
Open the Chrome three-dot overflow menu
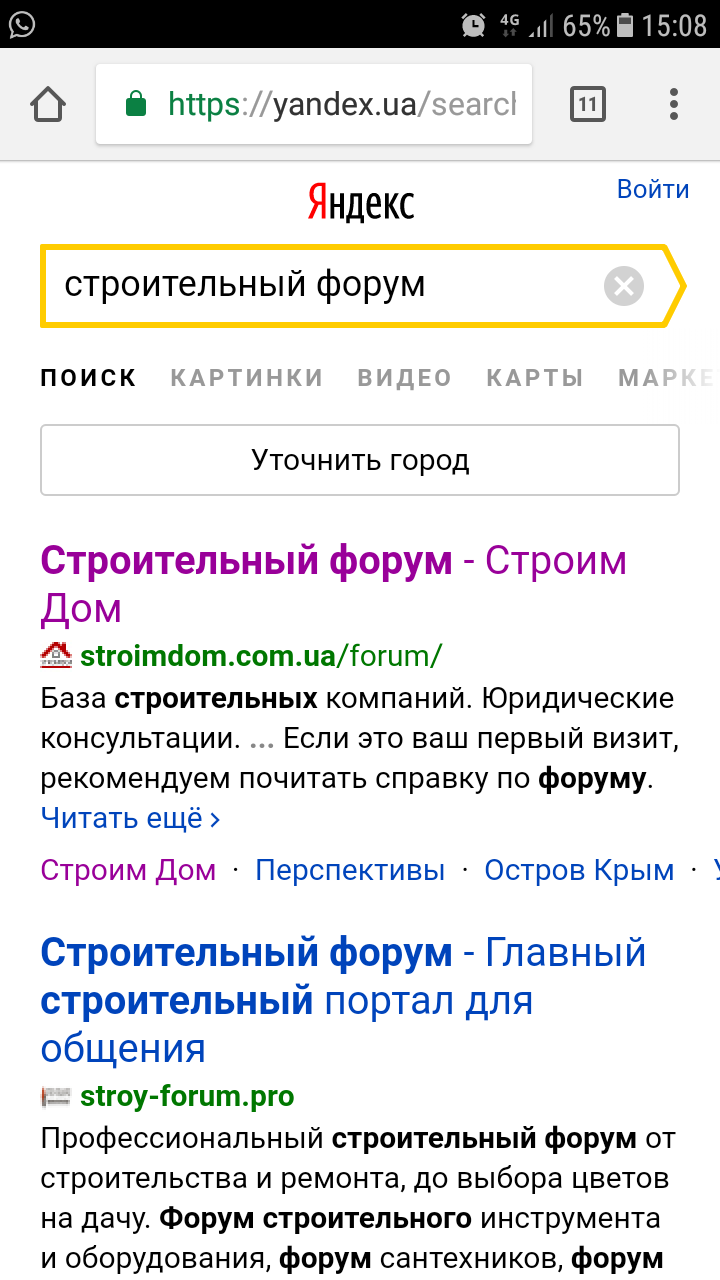click(x=674, y=104)
